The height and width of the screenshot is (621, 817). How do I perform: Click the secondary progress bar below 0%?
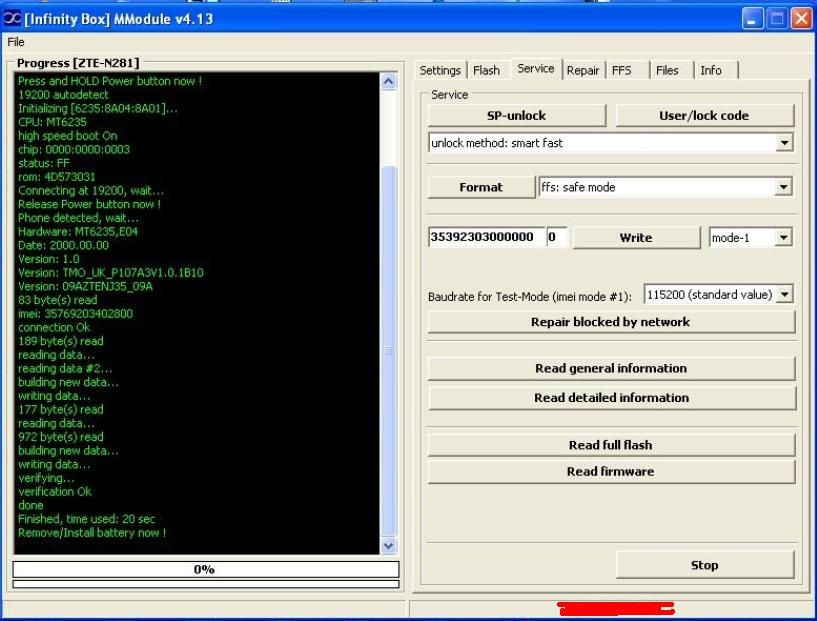pos(206,585)
